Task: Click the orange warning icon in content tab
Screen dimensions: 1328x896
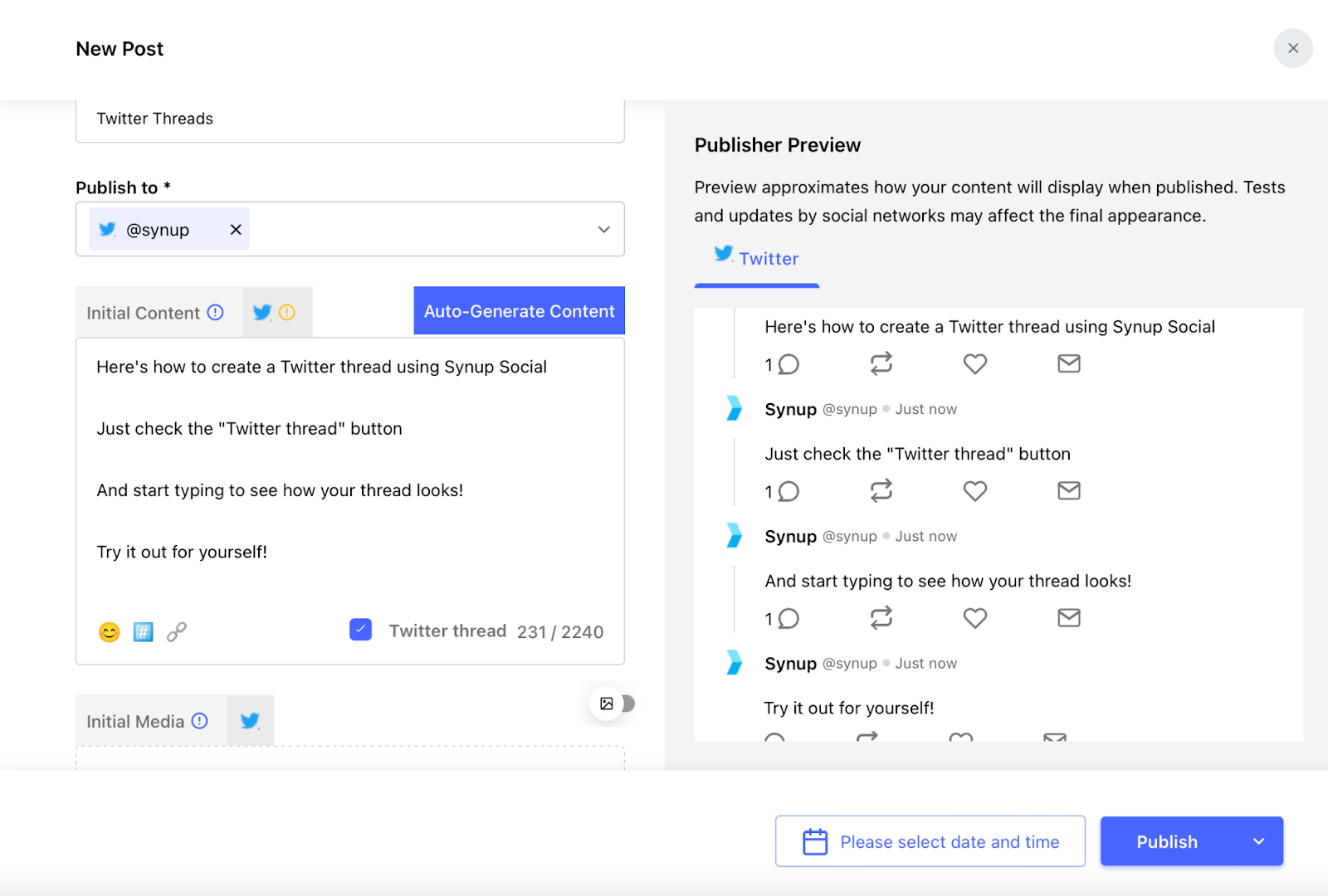Action: [x=287, y=313]
